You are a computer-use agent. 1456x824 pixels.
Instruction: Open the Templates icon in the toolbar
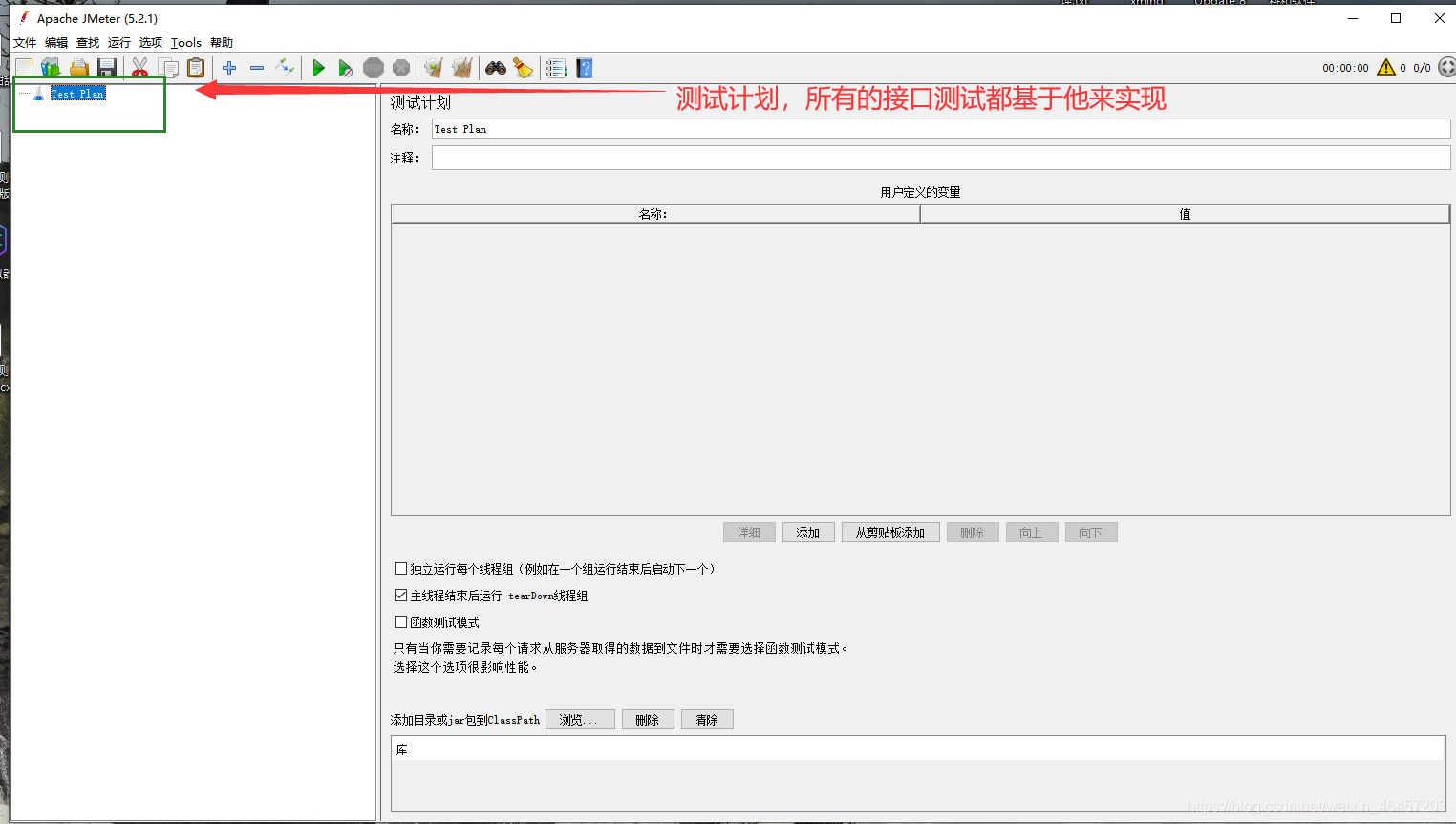pyautogui.click(x=51, y=68)
